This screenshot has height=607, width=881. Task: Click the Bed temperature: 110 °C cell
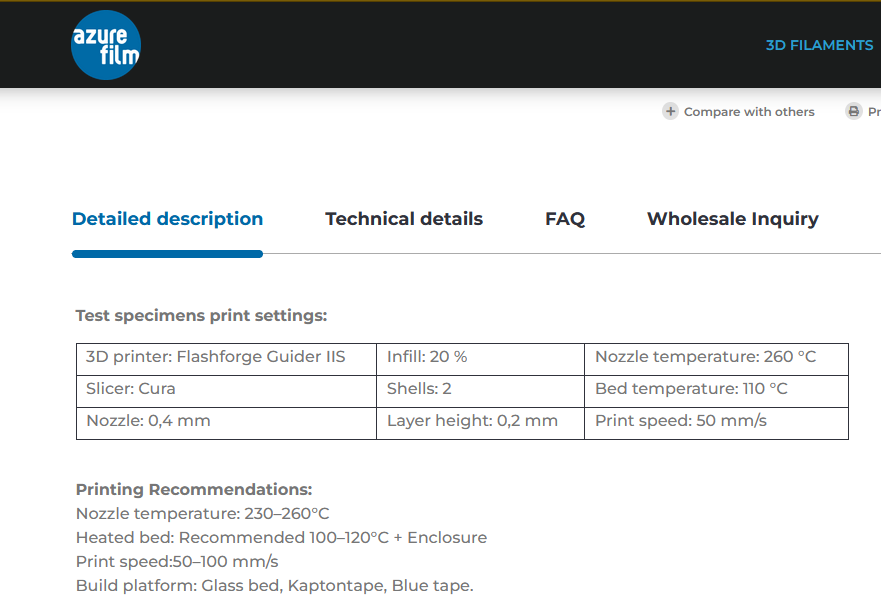[716, 391]
